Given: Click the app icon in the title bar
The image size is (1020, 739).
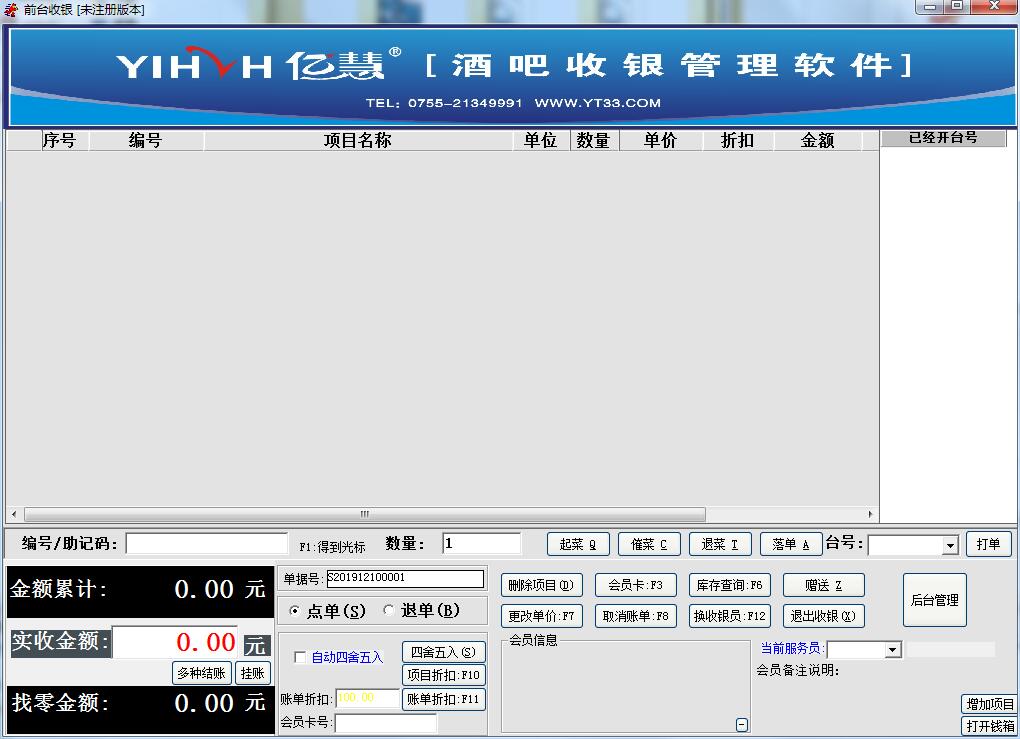Looking at the screenshot, I should click(10, 10).
